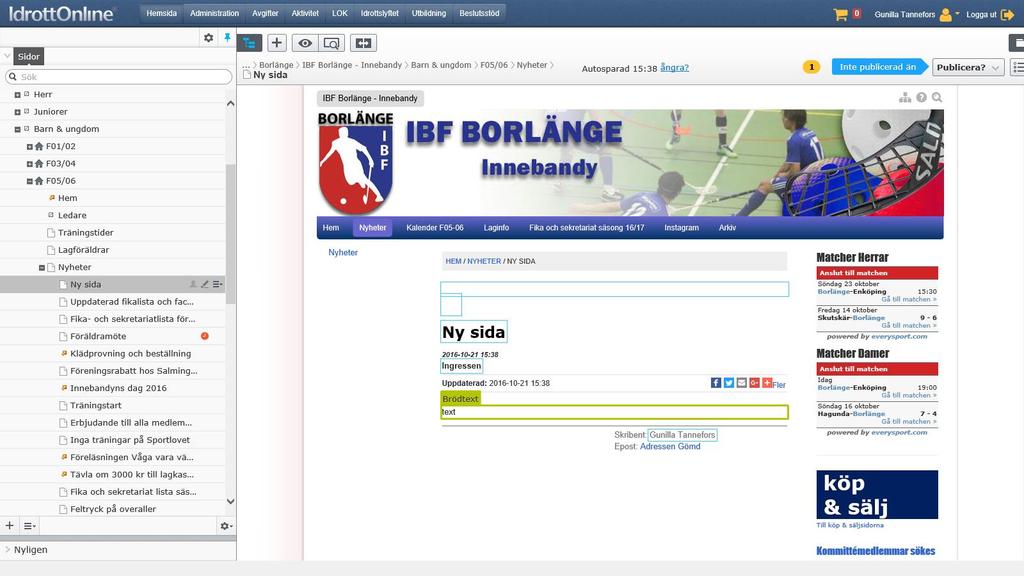Expand the F03/04 tree node
1024x576 pixels.
pyautogui.click(x=29, y=164)
